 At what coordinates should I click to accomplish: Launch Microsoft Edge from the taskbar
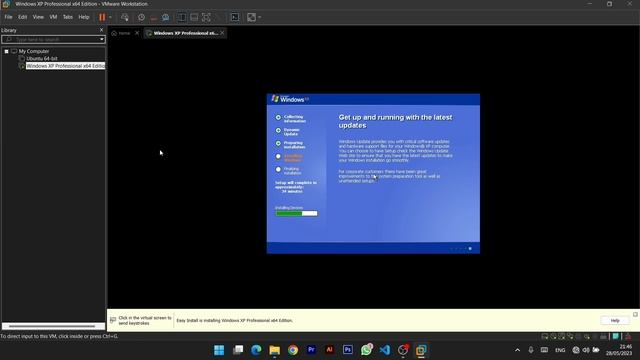256,350
